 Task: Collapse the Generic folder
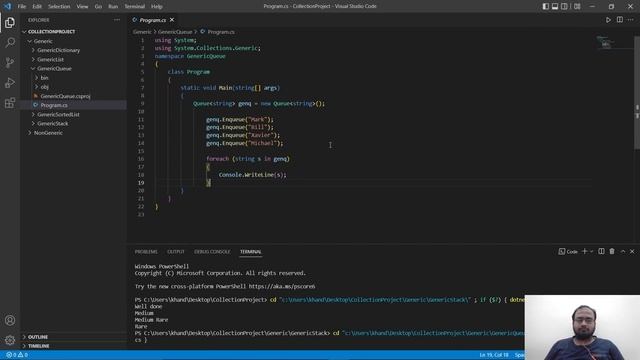(x=42, y=41)
